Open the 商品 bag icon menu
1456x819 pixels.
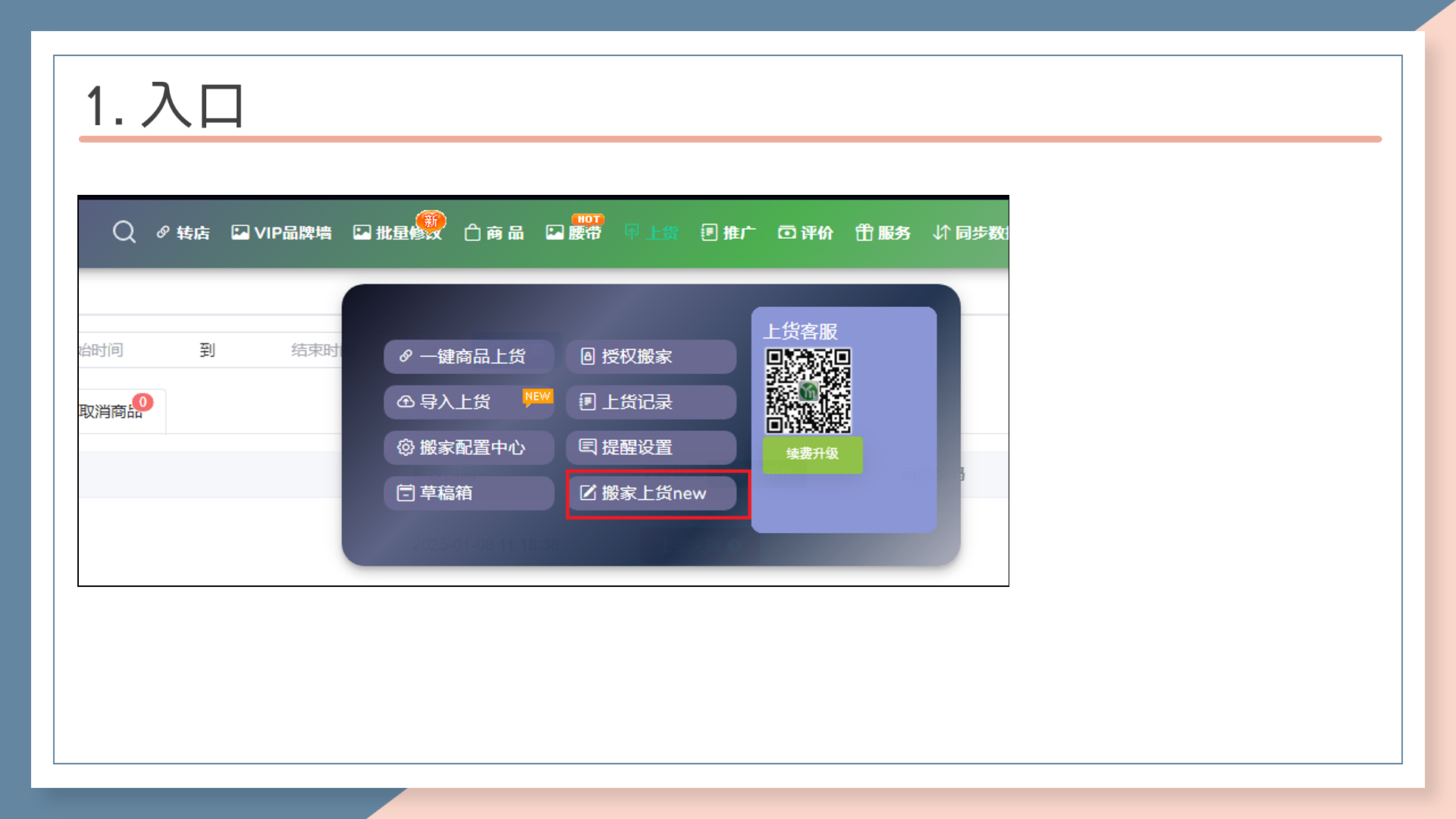[x=494, y=233]
